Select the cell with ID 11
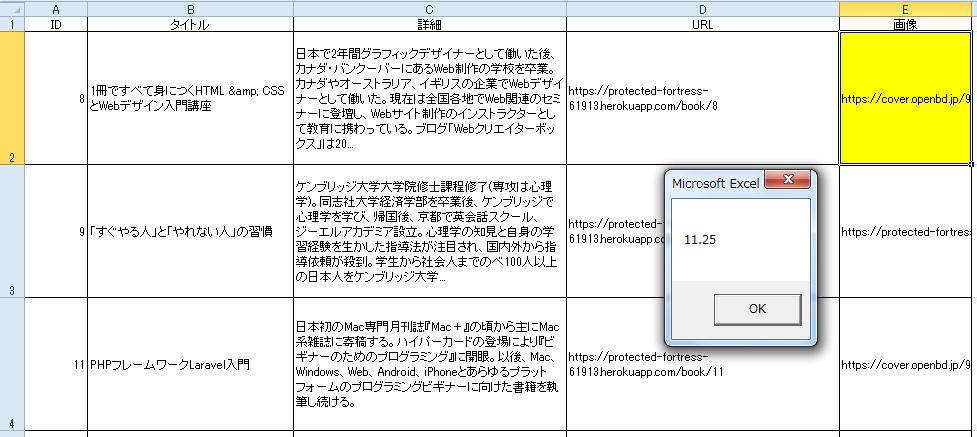Screen dimensions: 977x437 click(x=56, y=364)
